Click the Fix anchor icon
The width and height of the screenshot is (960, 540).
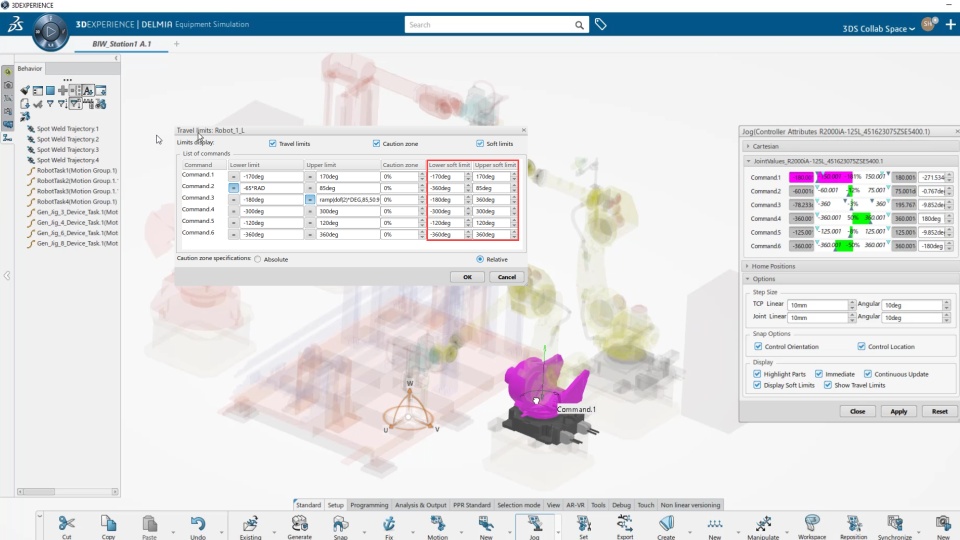389,523
